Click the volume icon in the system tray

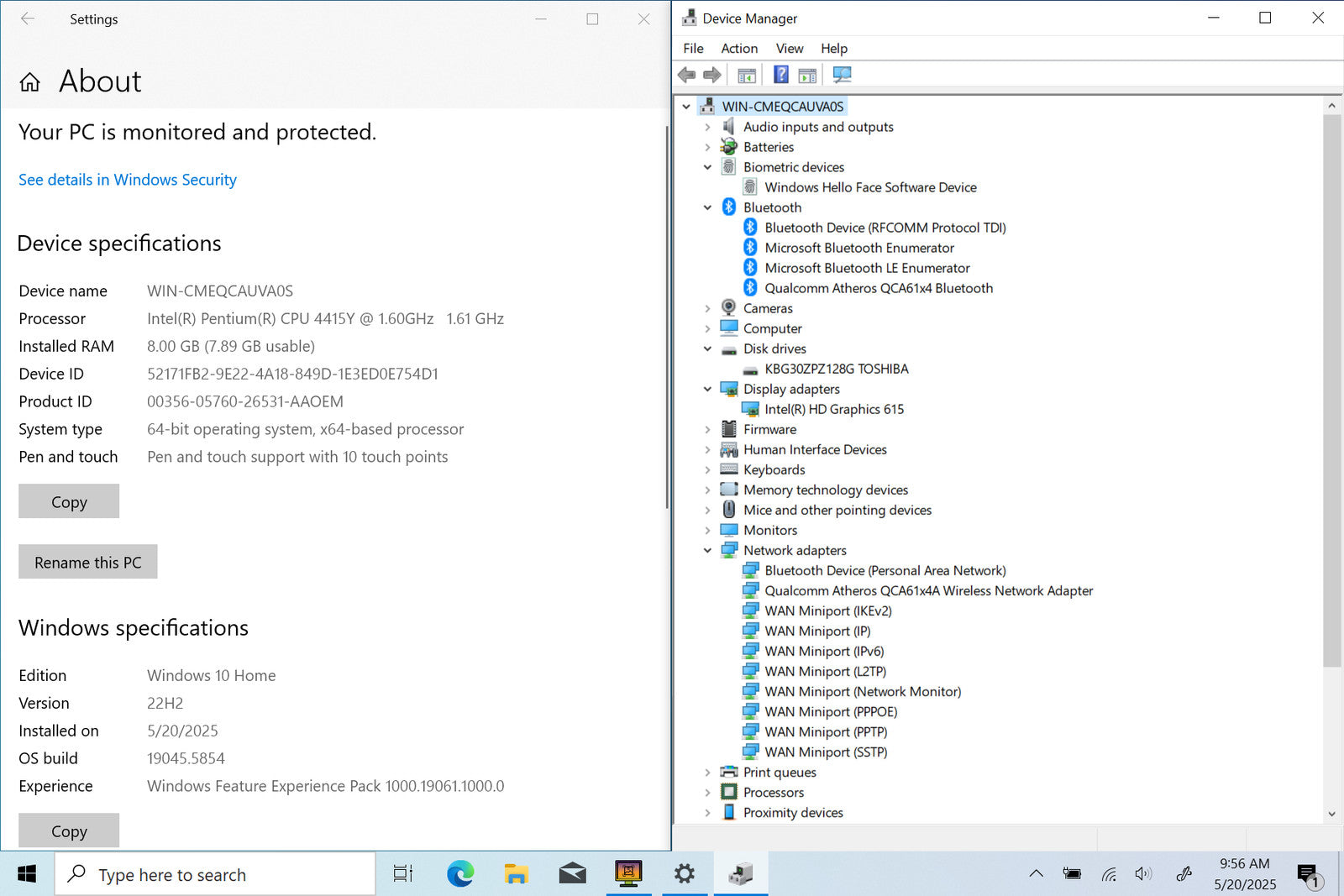tap(1142, 874)
